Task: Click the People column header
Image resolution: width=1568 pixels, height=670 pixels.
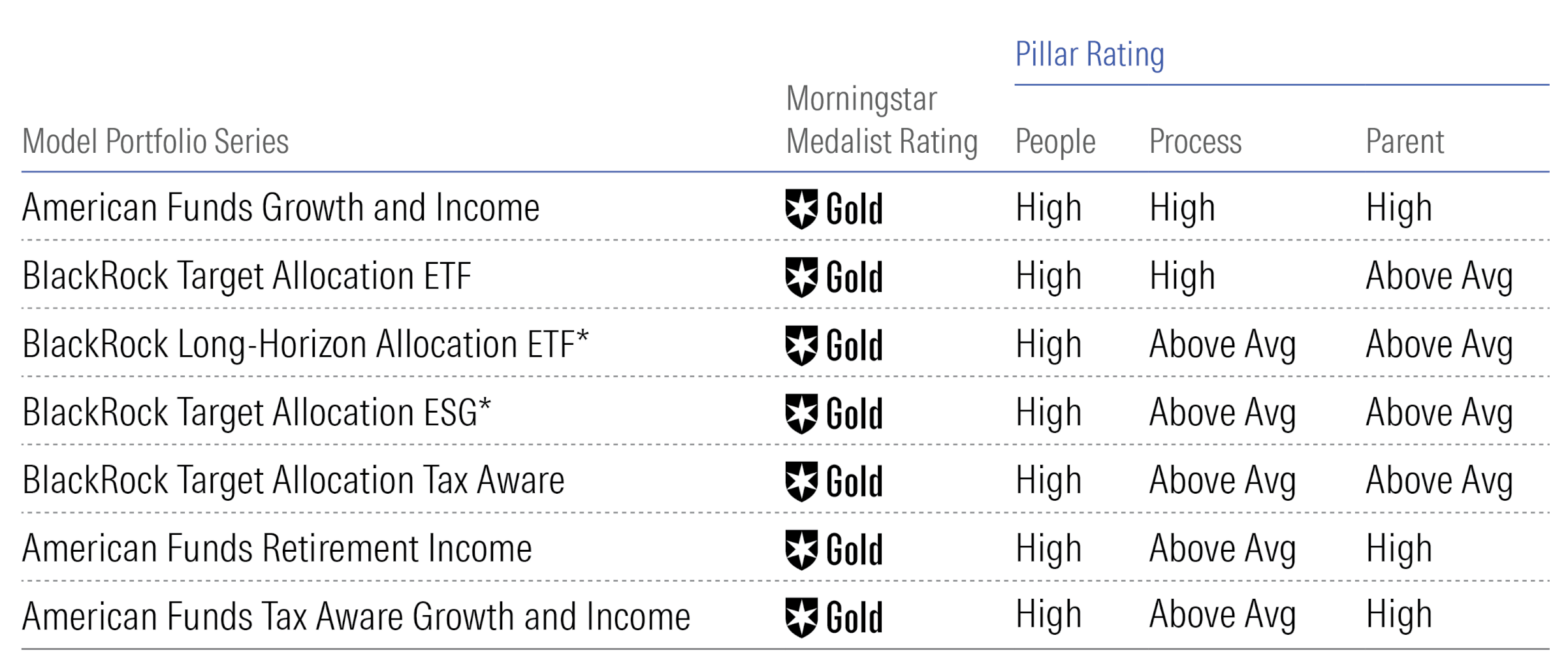Action: click(x=1055, y=142)
